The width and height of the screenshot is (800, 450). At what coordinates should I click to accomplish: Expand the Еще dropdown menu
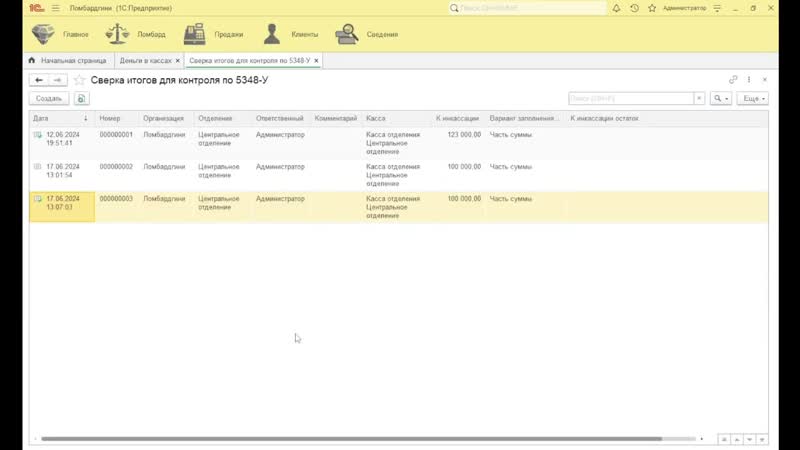point(752,99)
